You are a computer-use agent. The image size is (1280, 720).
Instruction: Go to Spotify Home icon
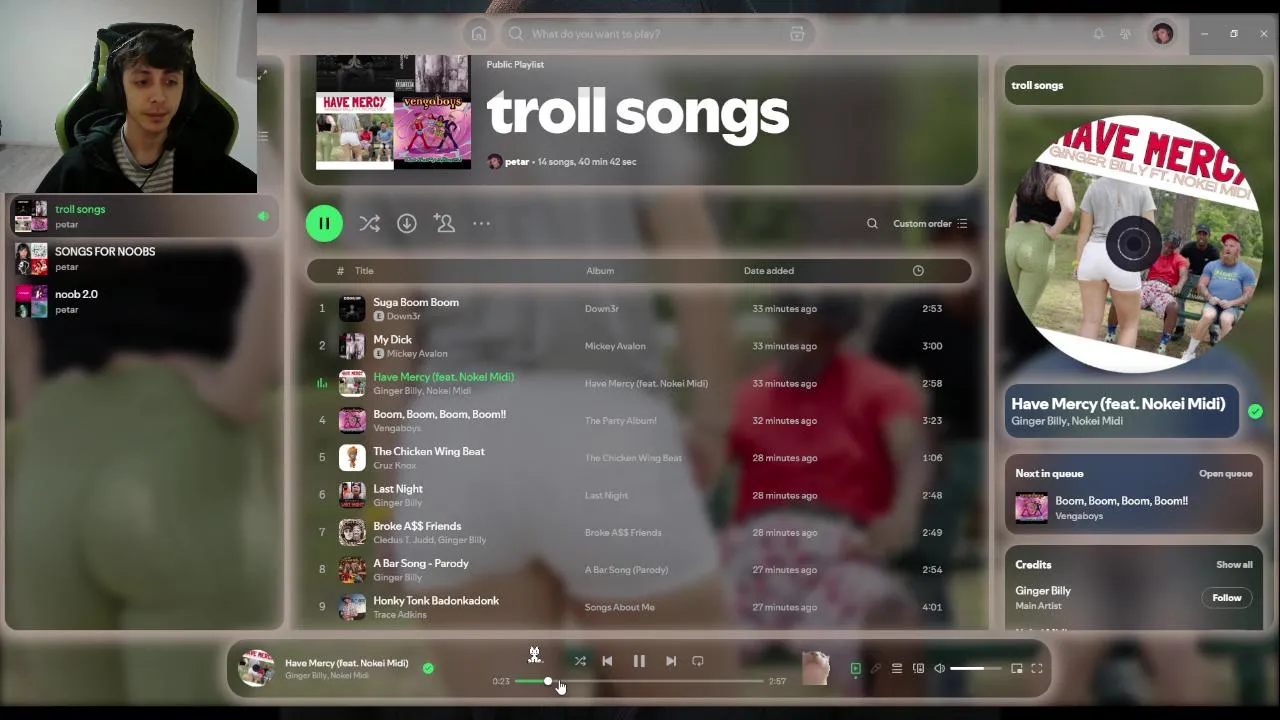coord(479,34)
